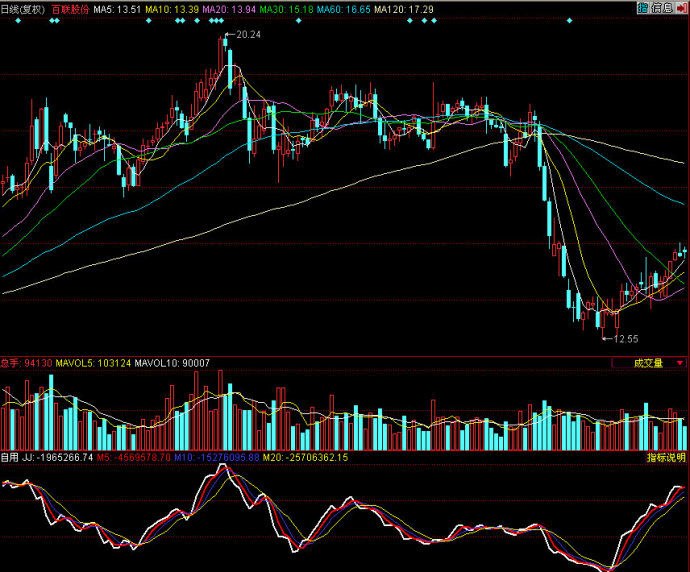Click the 12.55 low price label

(626, 339)
